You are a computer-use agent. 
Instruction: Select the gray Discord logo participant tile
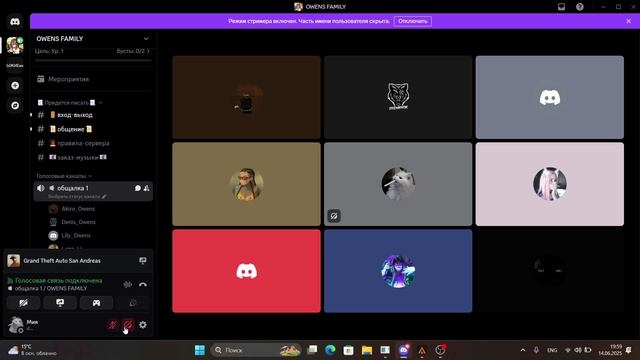(550, 97)
